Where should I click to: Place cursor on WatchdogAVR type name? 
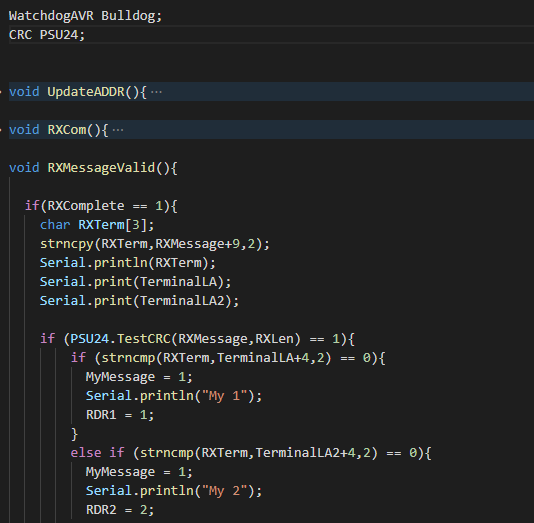[x=51, y=16]
